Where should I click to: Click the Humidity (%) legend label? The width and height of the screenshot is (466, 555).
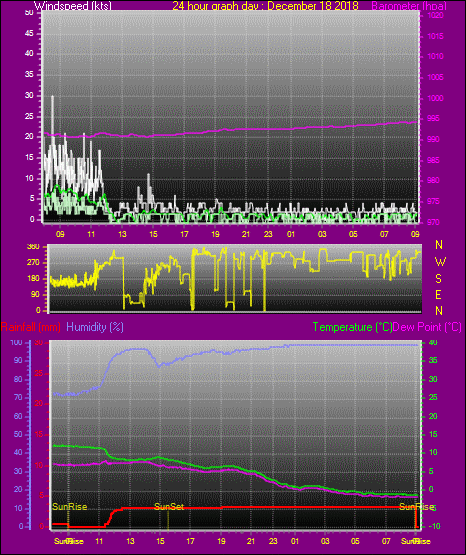(x=95, y=327)
